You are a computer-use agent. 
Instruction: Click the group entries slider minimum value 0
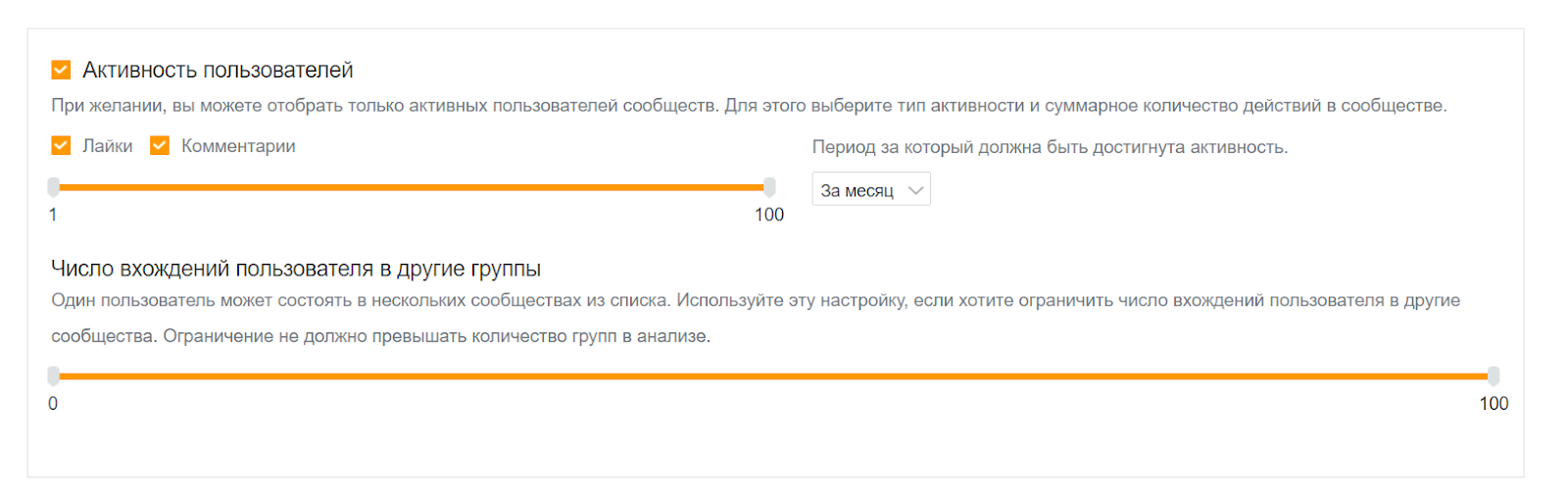tap(53, 404)
